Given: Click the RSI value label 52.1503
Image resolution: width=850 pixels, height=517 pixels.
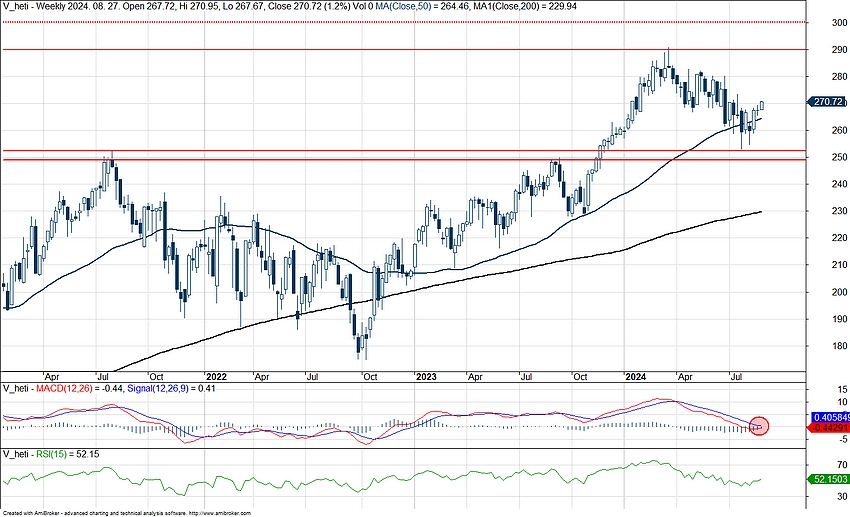Looking at the screenshot, I should [827, 480].
